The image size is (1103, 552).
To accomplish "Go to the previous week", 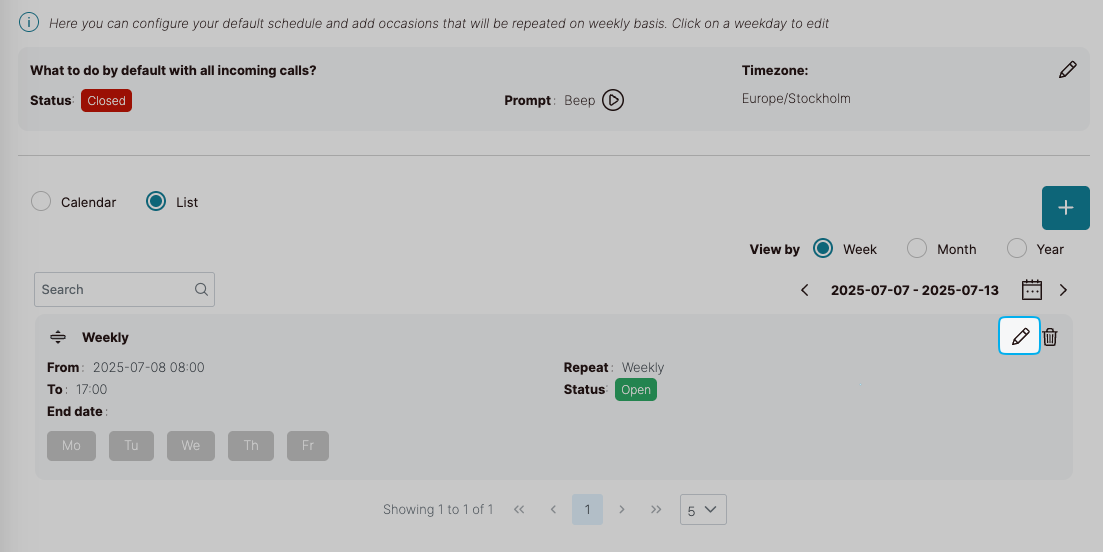I will (805, 290).
